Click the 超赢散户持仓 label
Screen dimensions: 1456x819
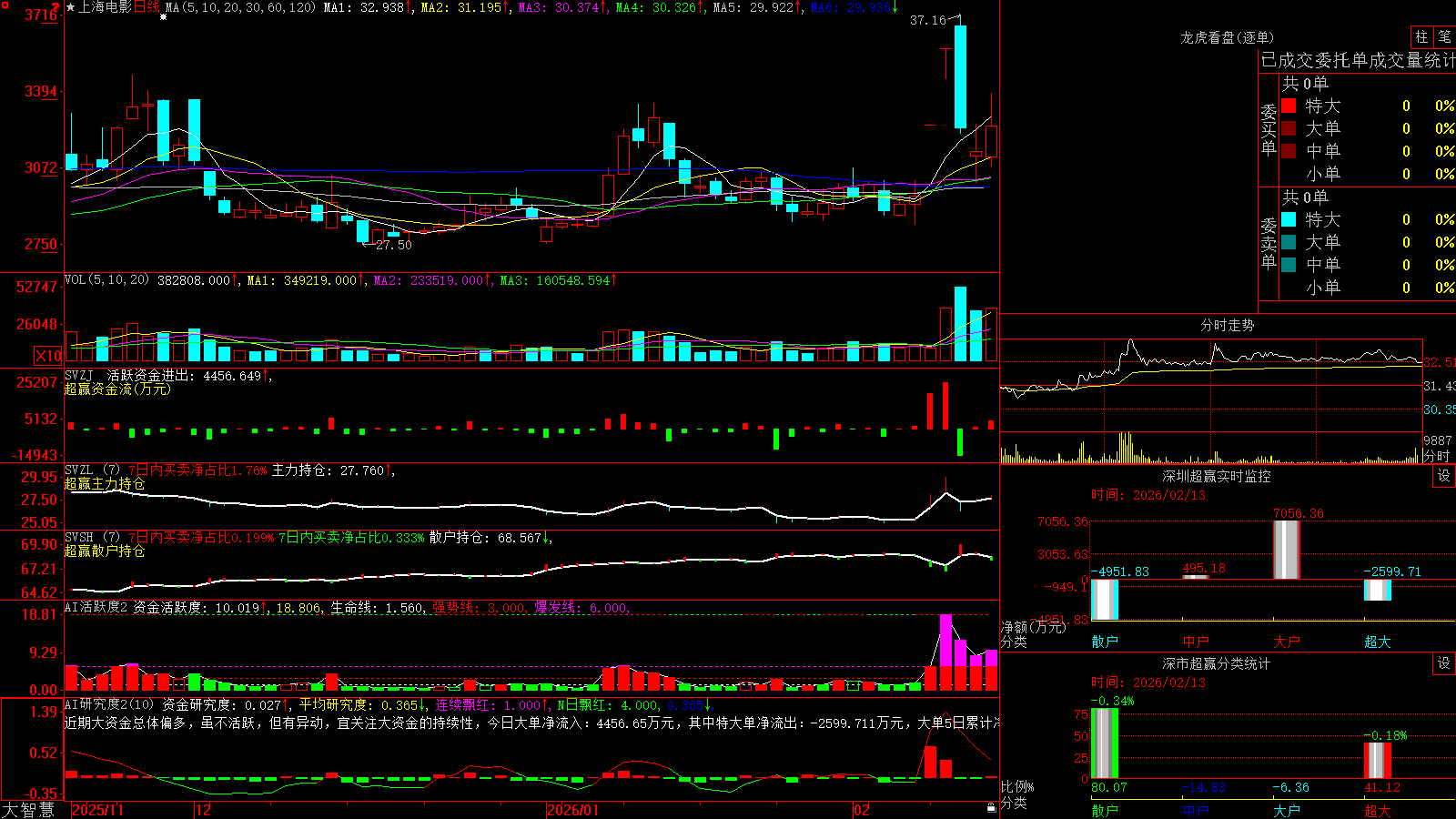click(x=105, y=551)
